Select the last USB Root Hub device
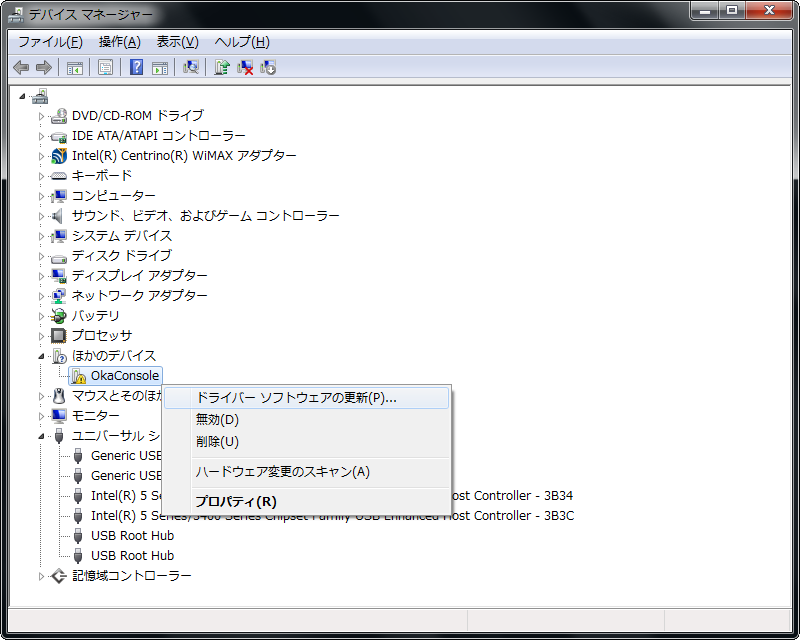The image size is (800, 640). (132, 556)
